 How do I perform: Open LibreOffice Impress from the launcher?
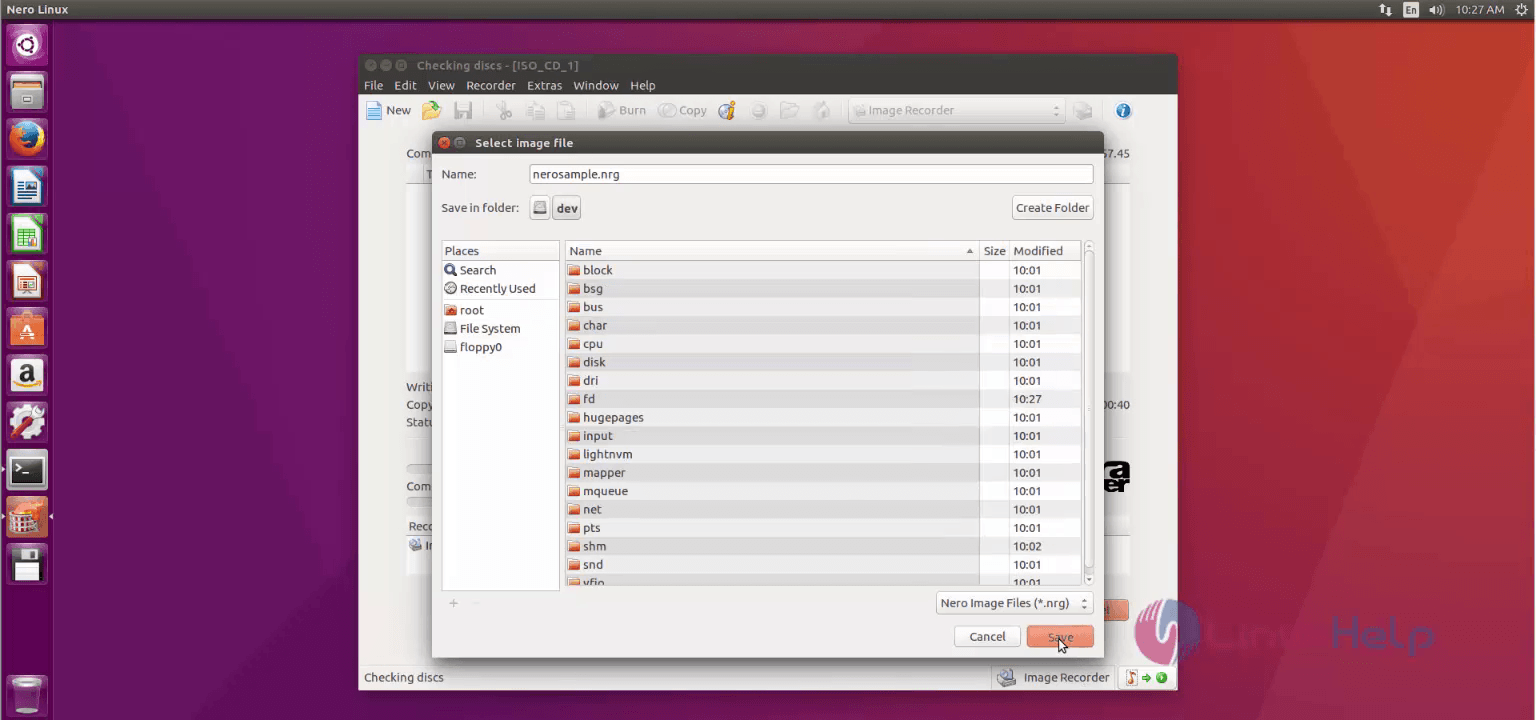(x=27, y=281)
